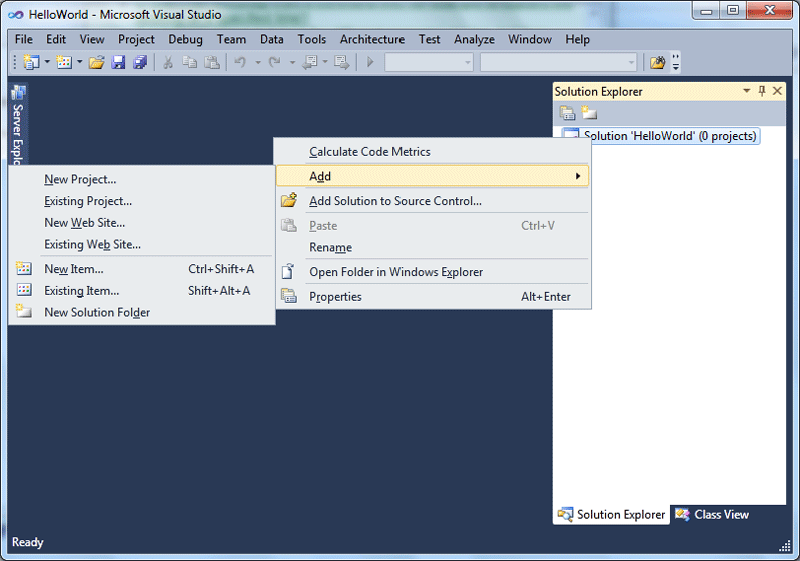Image resolution: width=800 pixels, height=561 pixels.
Task: Click the Cut scissors icon
Action: [168, 62]
